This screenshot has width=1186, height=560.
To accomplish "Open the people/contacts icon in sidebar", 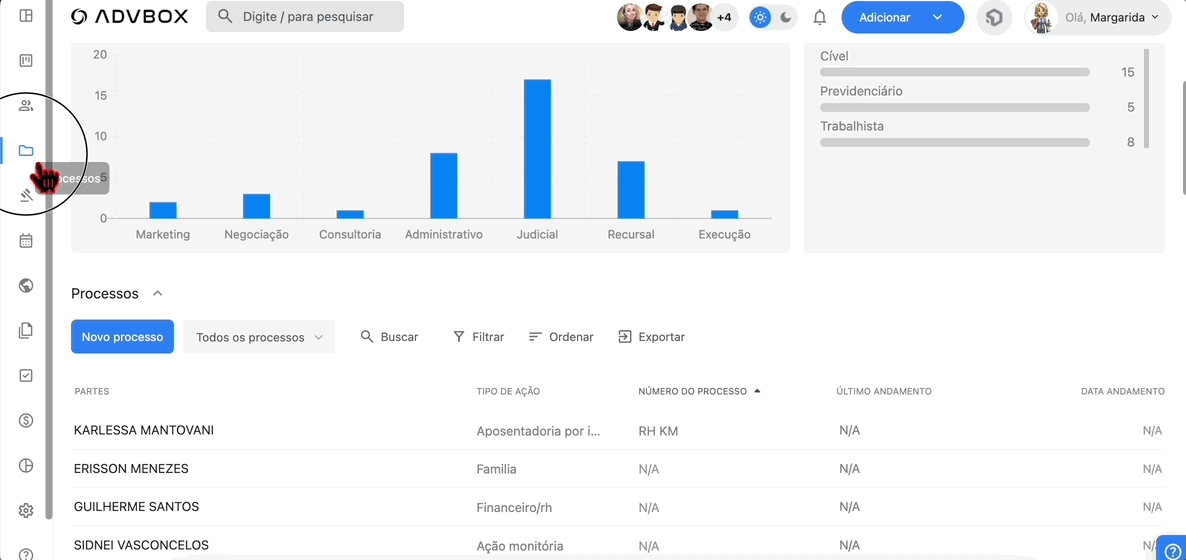I will (x=26, y=106).
